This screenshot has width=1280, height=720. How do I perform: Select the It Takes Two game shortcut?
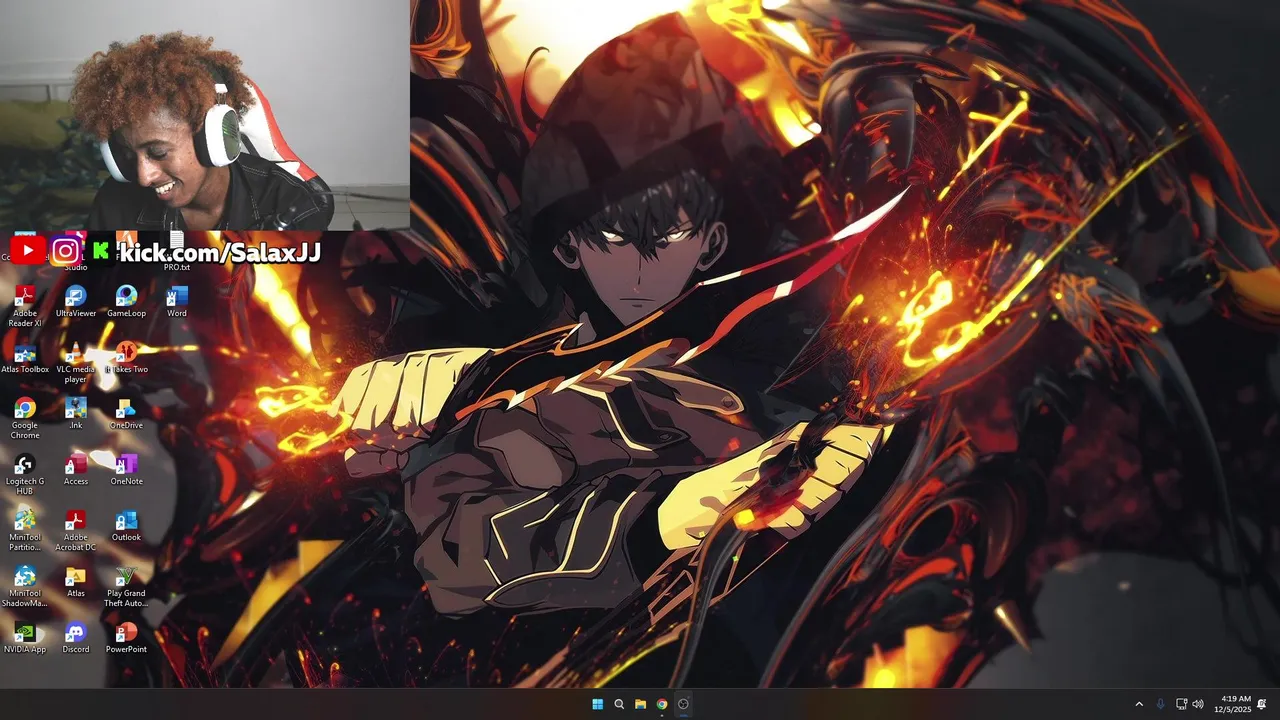(x=126, y=358)
